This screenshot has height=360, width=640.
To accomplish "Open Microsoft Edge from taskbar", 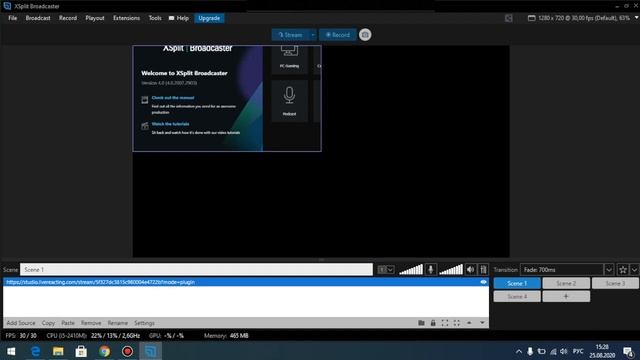I will pyautogui.click(x=36, y=351).
